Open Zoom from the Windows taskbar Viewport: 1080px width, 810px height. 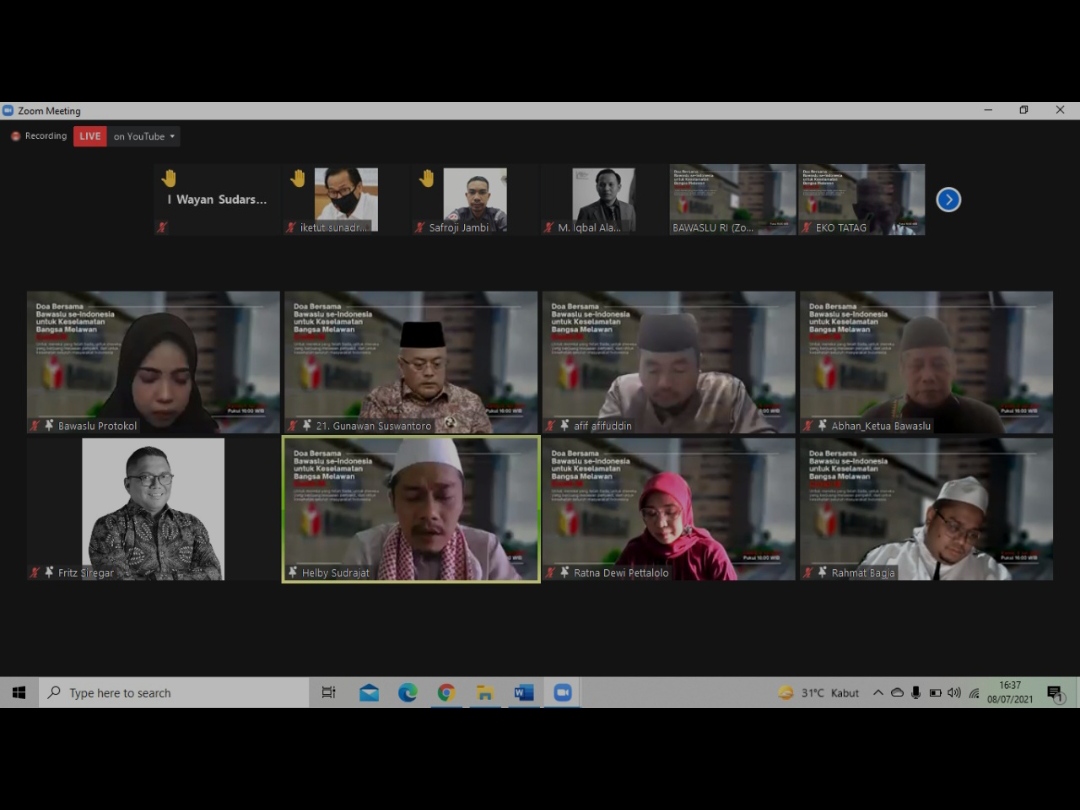(562, 693)
